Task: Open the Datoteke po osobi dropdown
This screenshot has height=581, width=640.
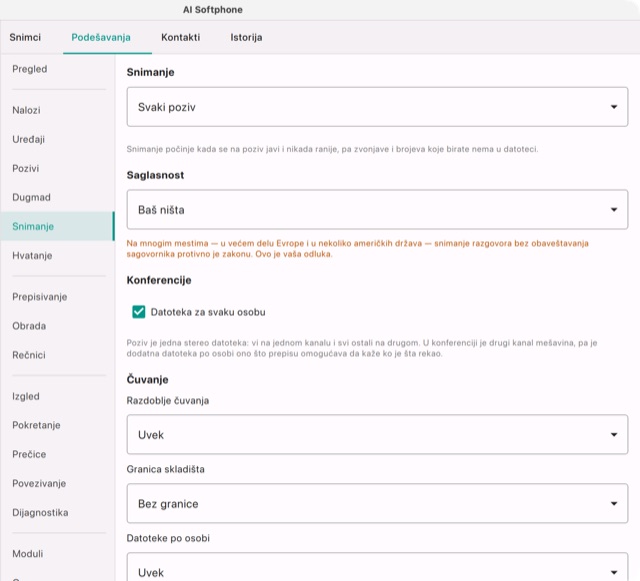Action: click(377, 568)
